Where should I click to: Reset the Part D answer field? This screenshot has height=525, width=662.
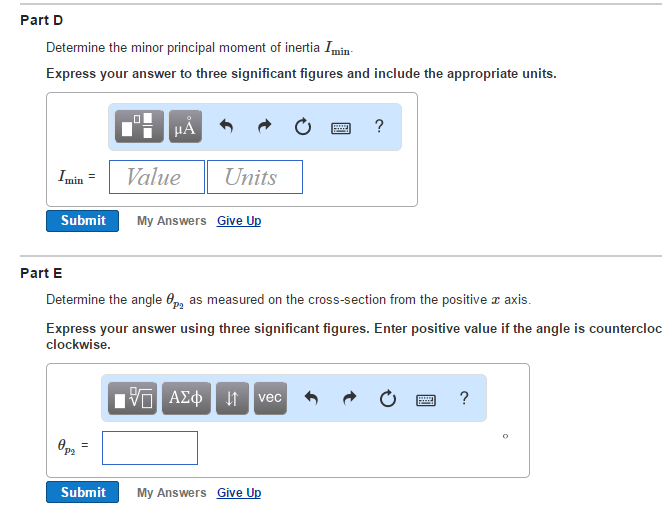tap(302, 127)
